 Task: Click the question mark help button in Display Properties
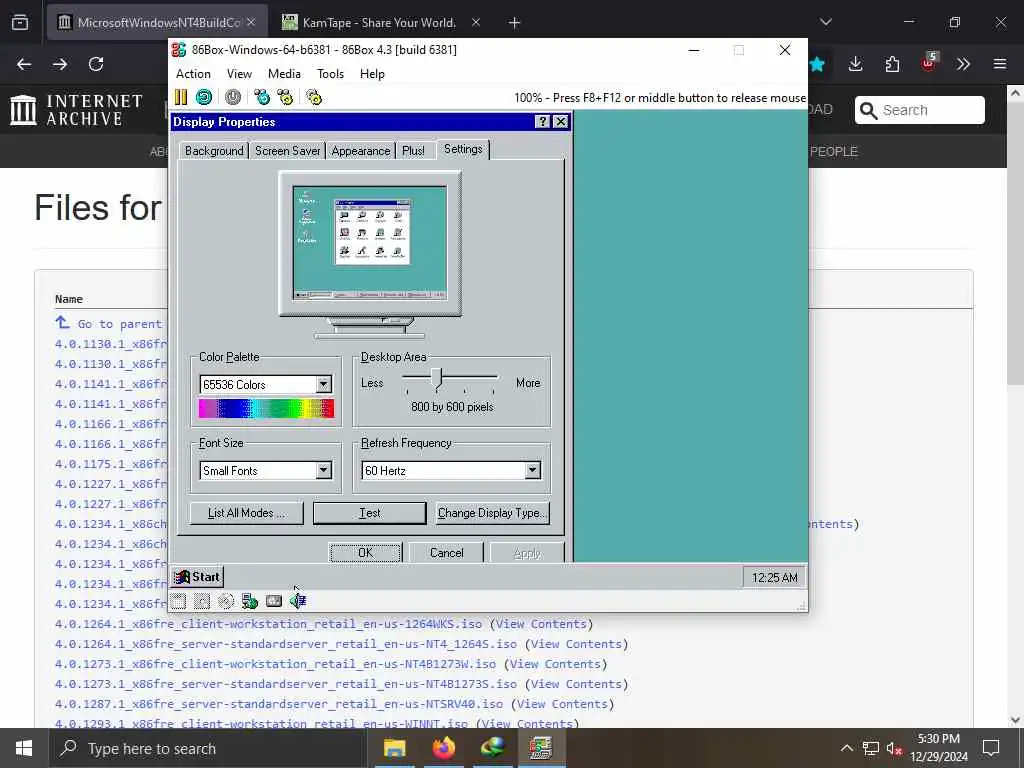(542, 121)
